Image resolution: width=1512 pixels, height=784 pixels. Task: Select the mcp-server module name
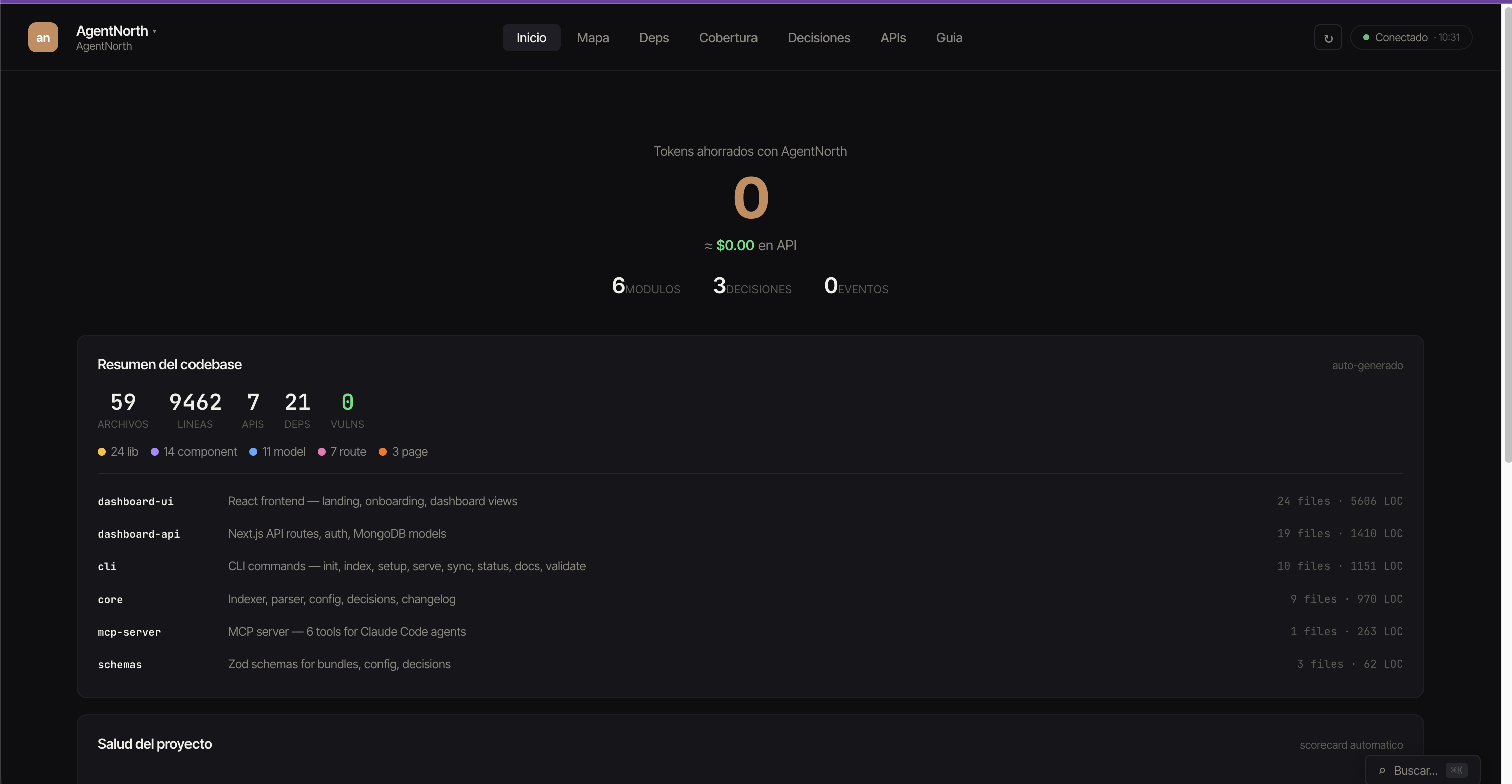(129, 632)
